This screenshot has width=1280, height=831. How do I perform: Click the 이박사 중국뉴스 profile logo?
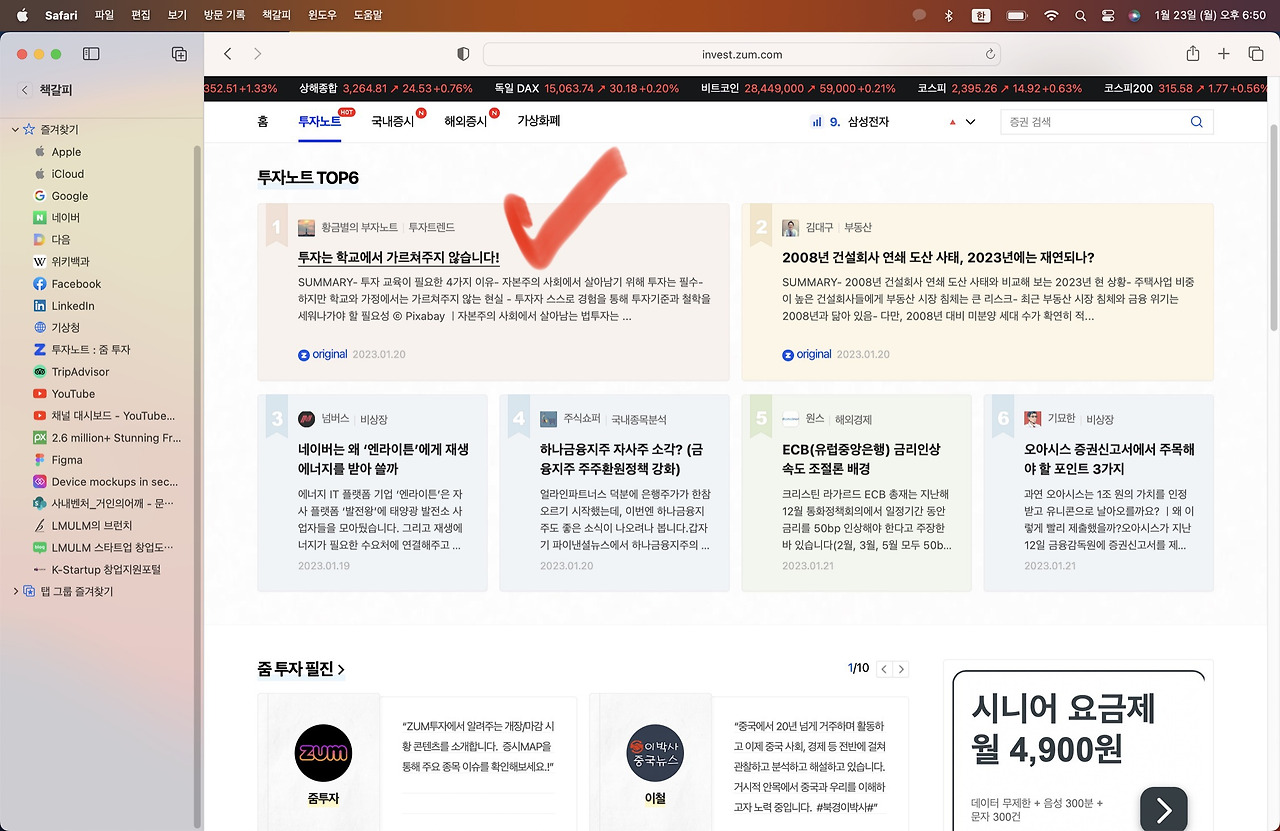655,753
